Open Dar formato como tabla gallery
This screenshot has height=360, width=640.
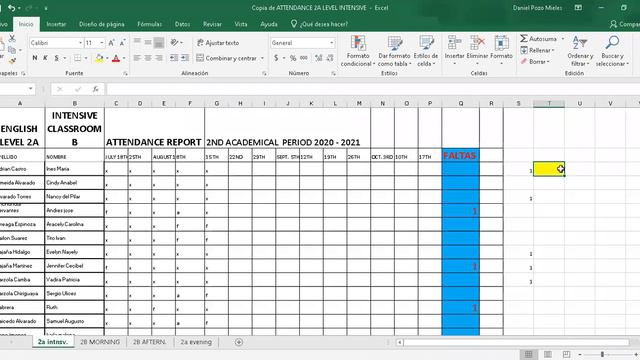pos(394,51)
